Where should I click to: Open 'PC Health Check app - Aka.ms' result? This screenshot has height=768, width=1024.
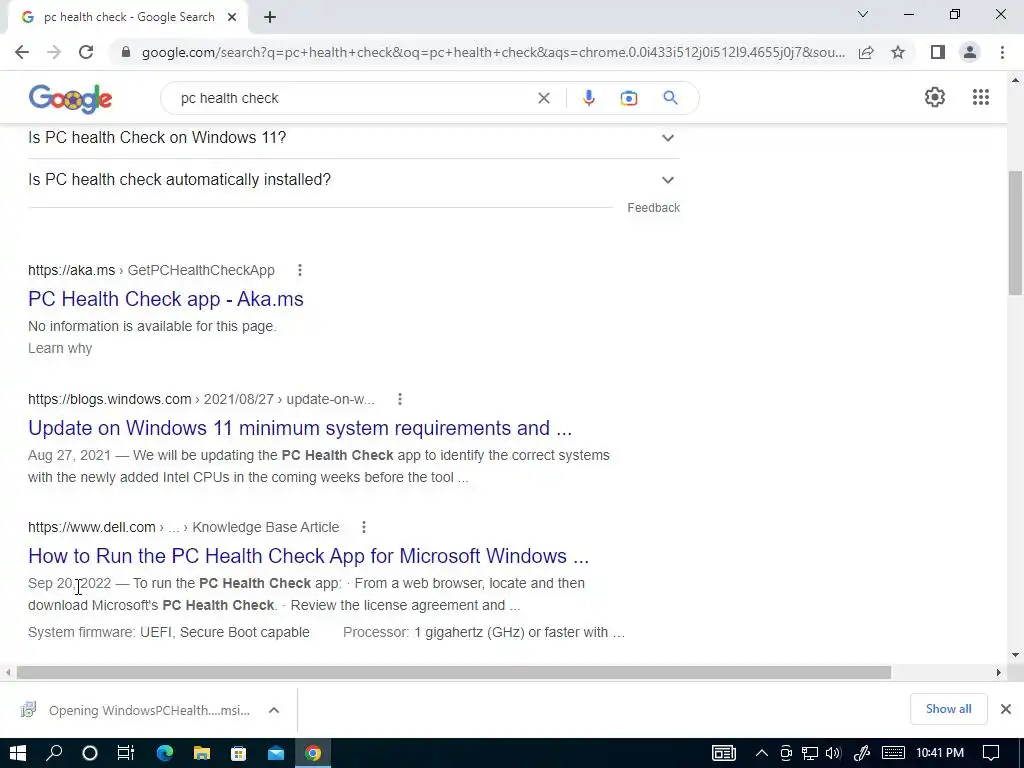click(166, 299)
